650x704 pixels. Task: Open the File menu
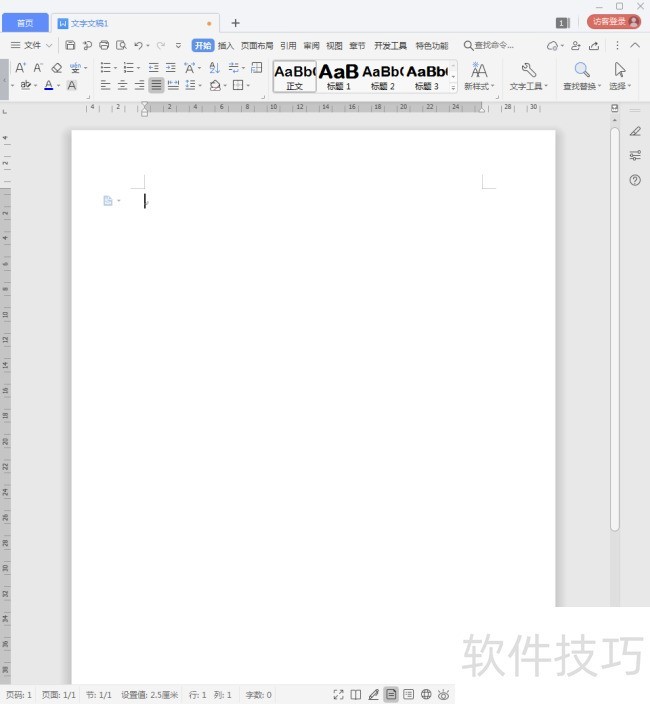tap(31, 45)
